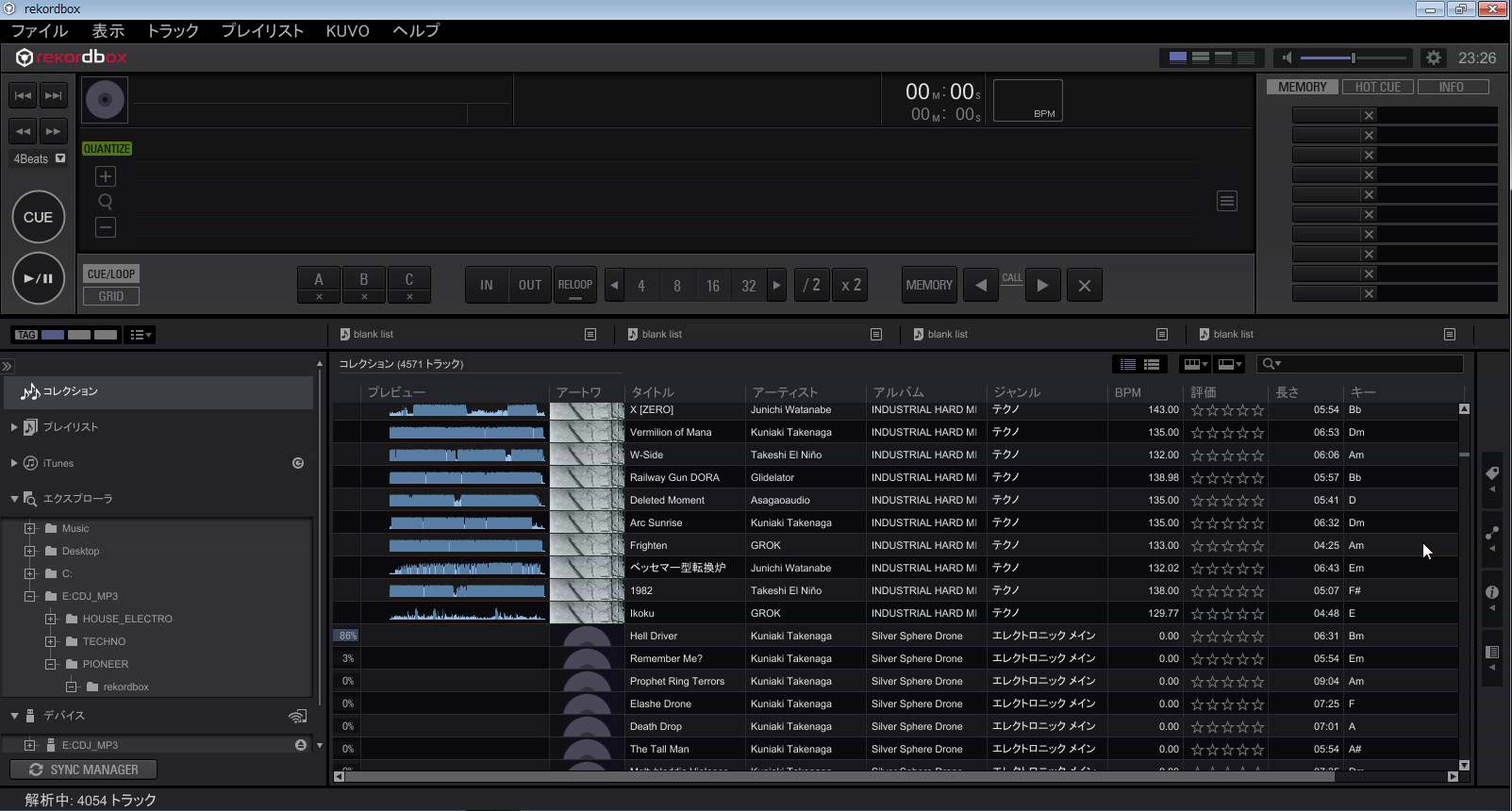Open the list options dropdown next to TAG
The width and height of the screenshot is (1512, 811).
pos(141,335)
